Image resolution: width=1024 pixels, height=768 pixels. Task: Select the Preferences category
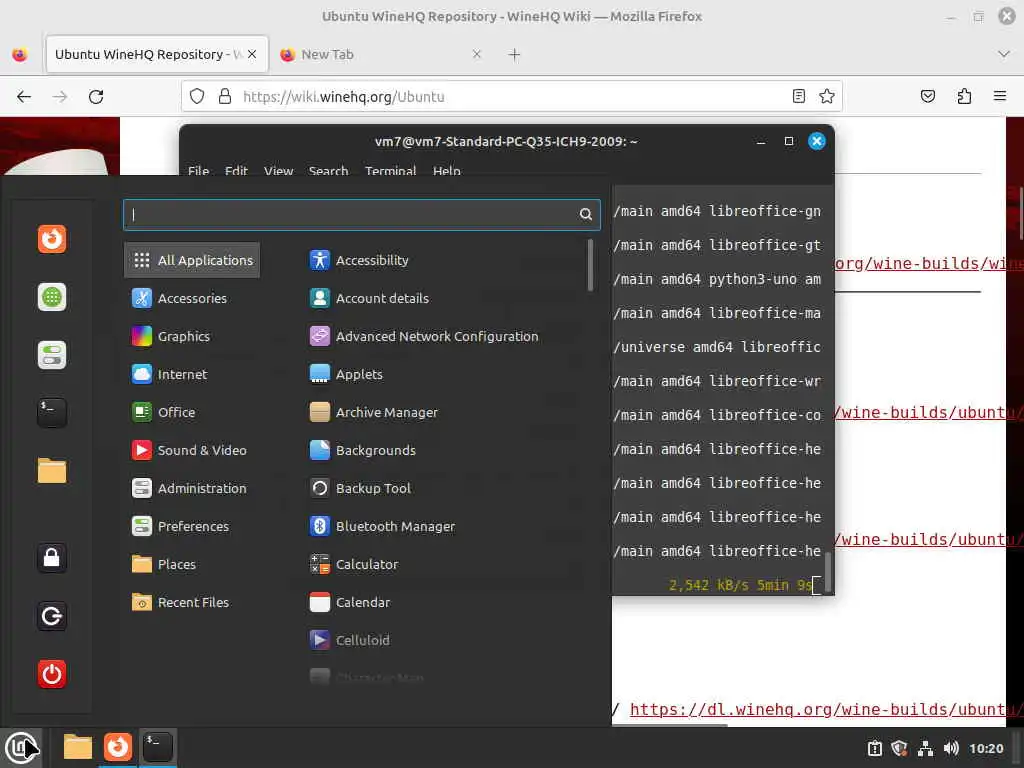pos(180,526)
